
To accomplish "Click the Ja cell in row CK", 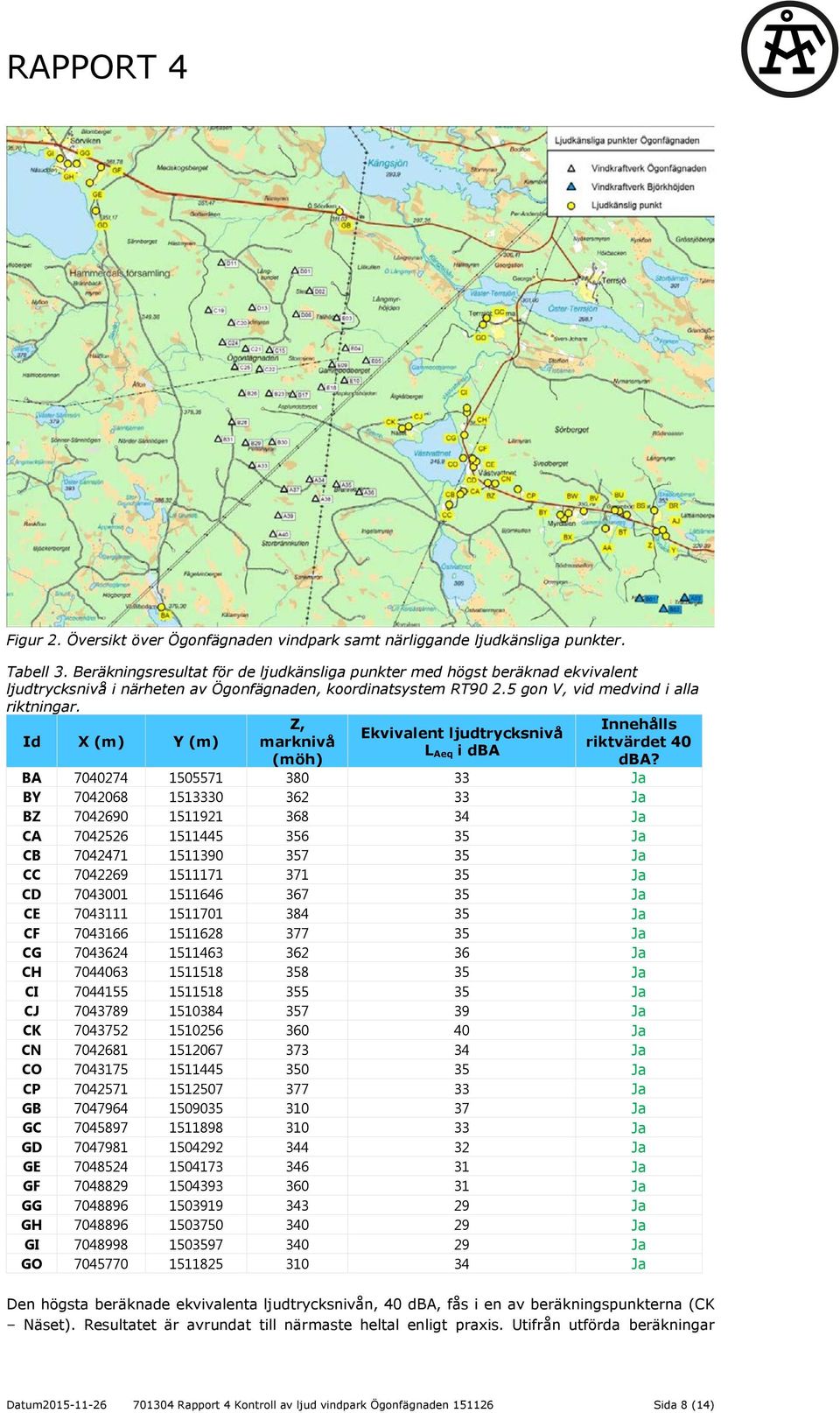I will (x=639, y=1030).
